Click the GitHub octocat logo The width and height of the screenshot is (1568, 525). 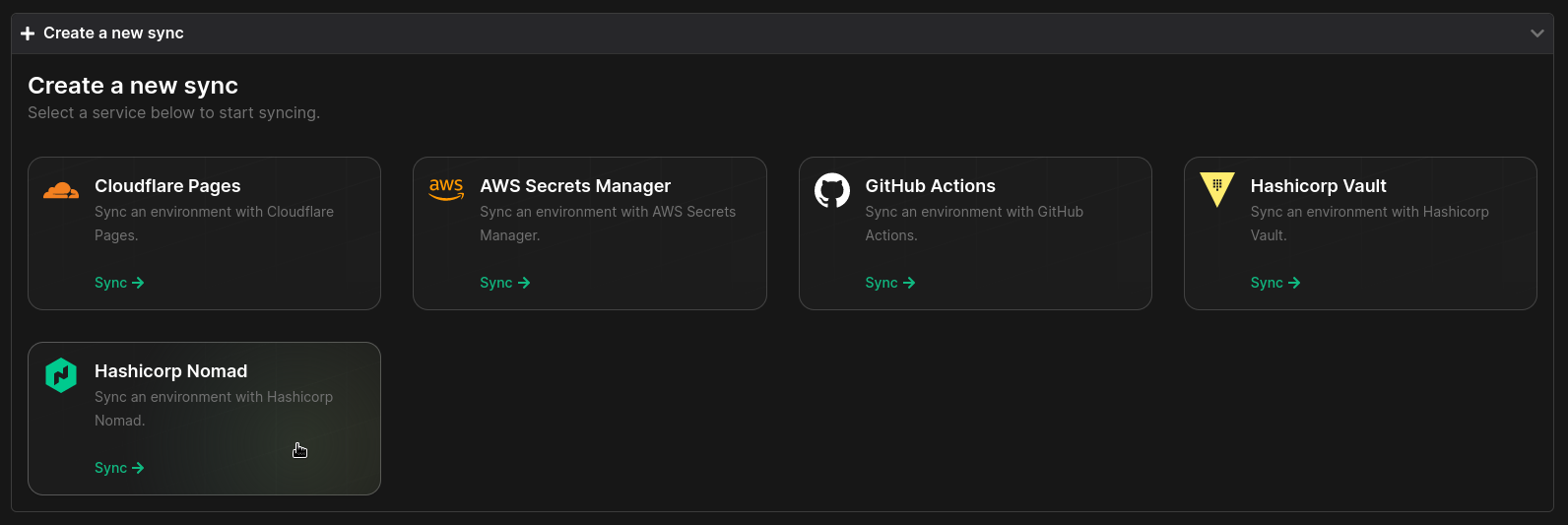(832, 190)
